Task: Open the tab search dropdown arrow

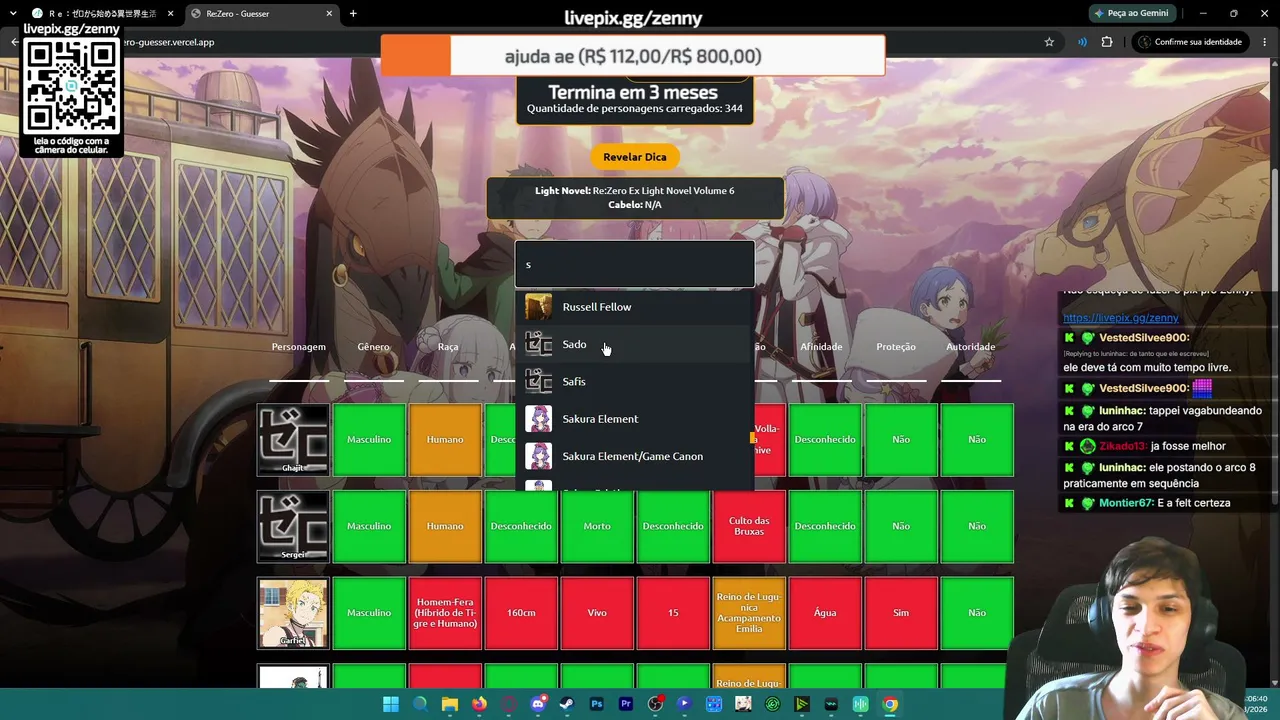Action: [12, 14]
